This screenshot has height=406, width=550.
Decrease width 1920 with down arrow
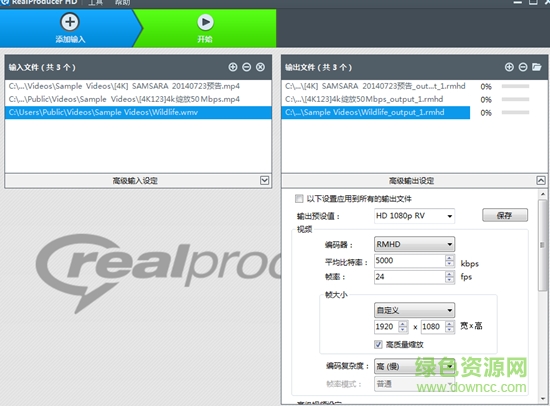[403, 330]
